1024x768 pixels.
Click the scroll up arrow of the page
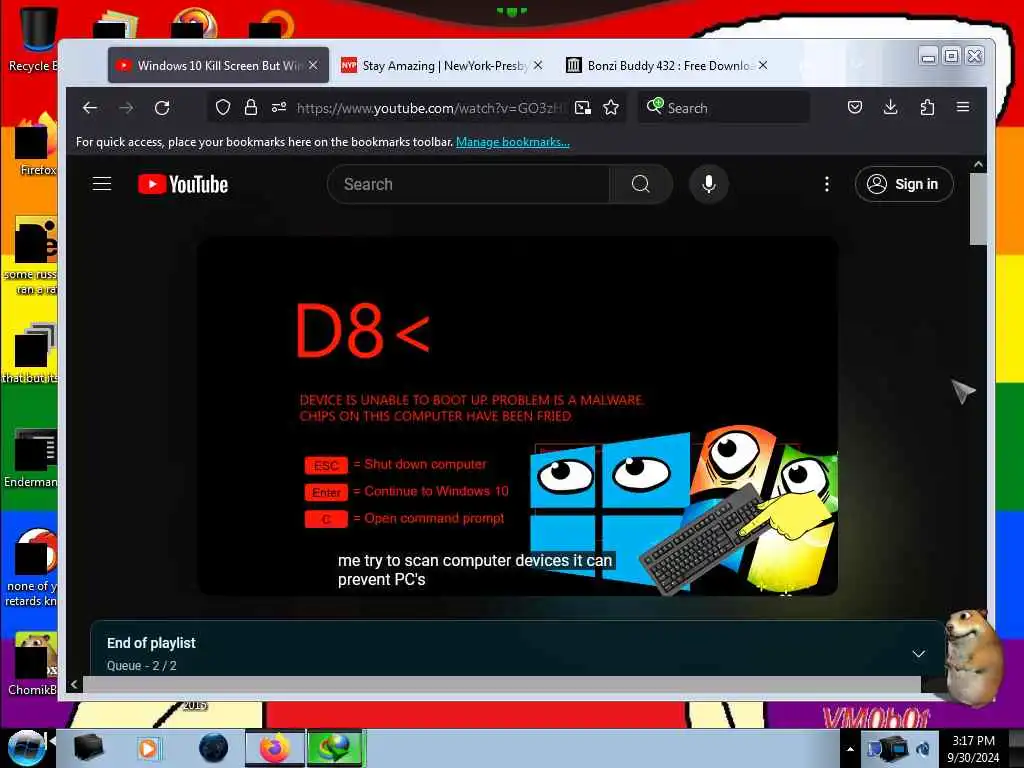978,165
